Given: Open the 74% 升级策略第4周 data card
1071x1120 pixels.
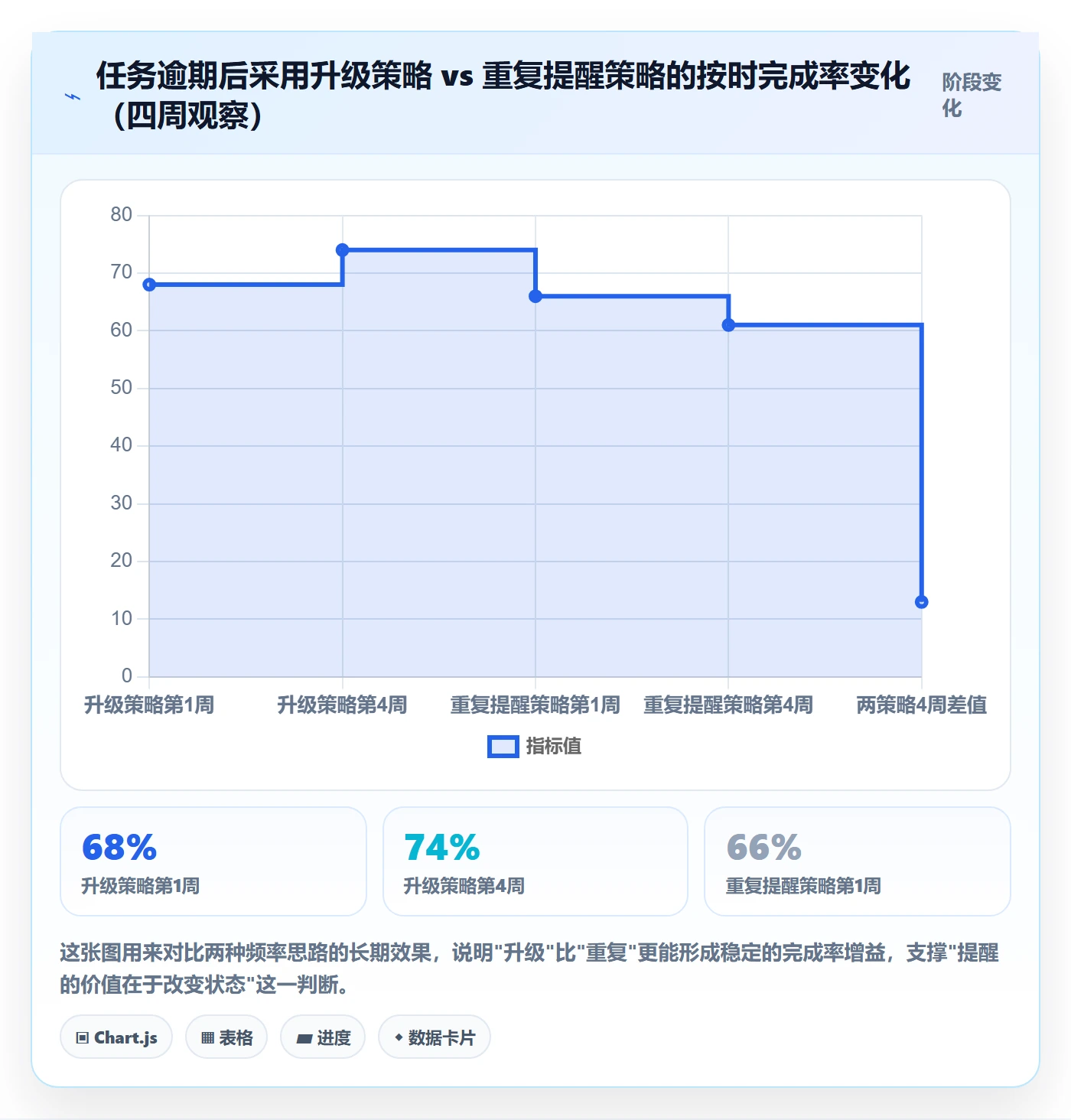Looking at the screenshot, I should pyautogui.click(x=535, y=861).
